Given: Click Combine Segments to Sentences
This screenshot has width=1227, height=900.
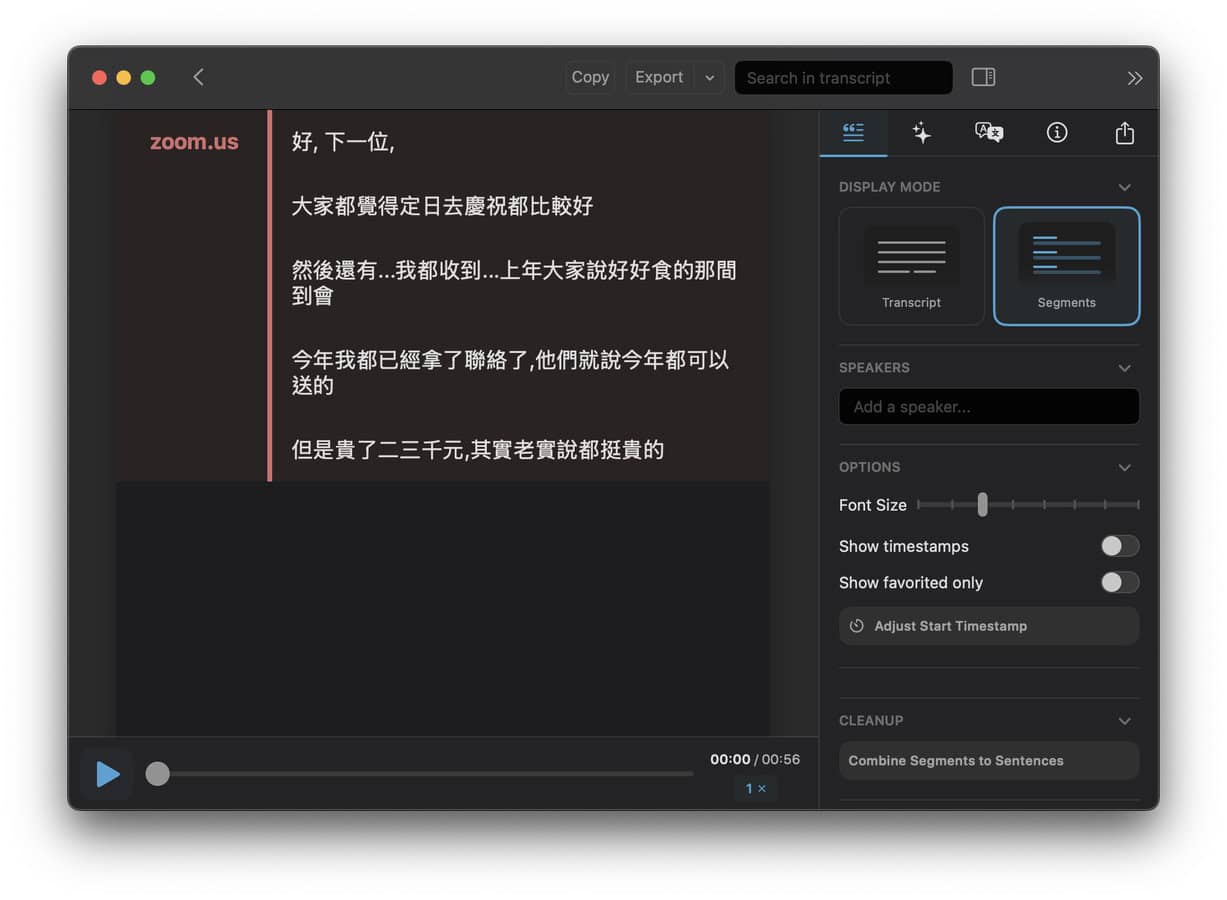Looking at the screenshot, I should coord(988,761).
